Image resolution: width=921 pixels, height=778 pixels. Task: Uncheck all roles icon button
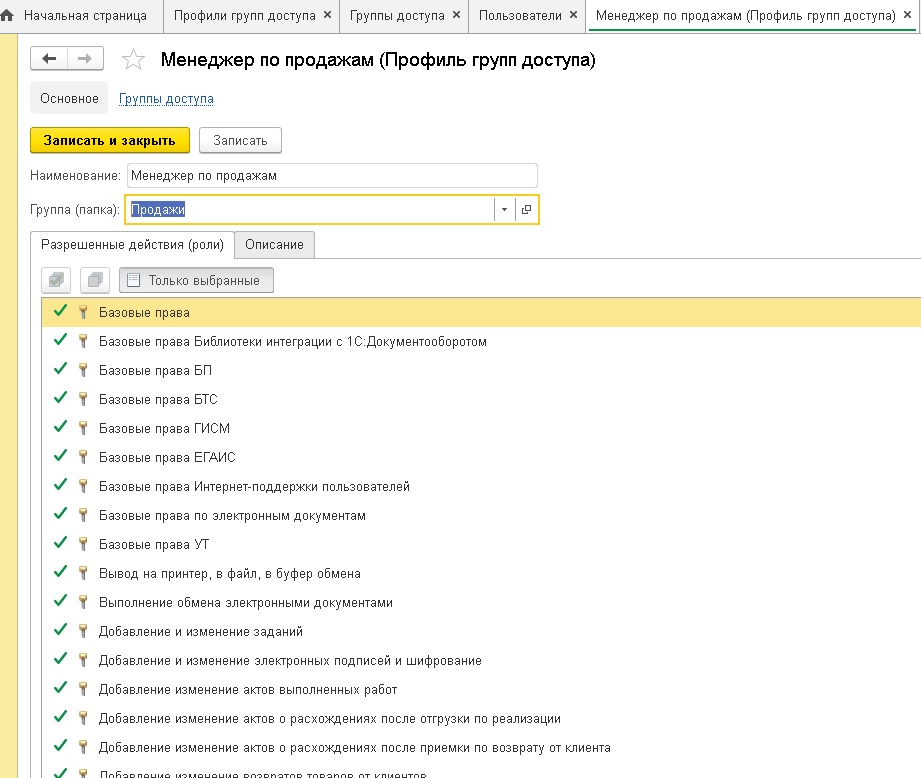[x=95, y=280]
